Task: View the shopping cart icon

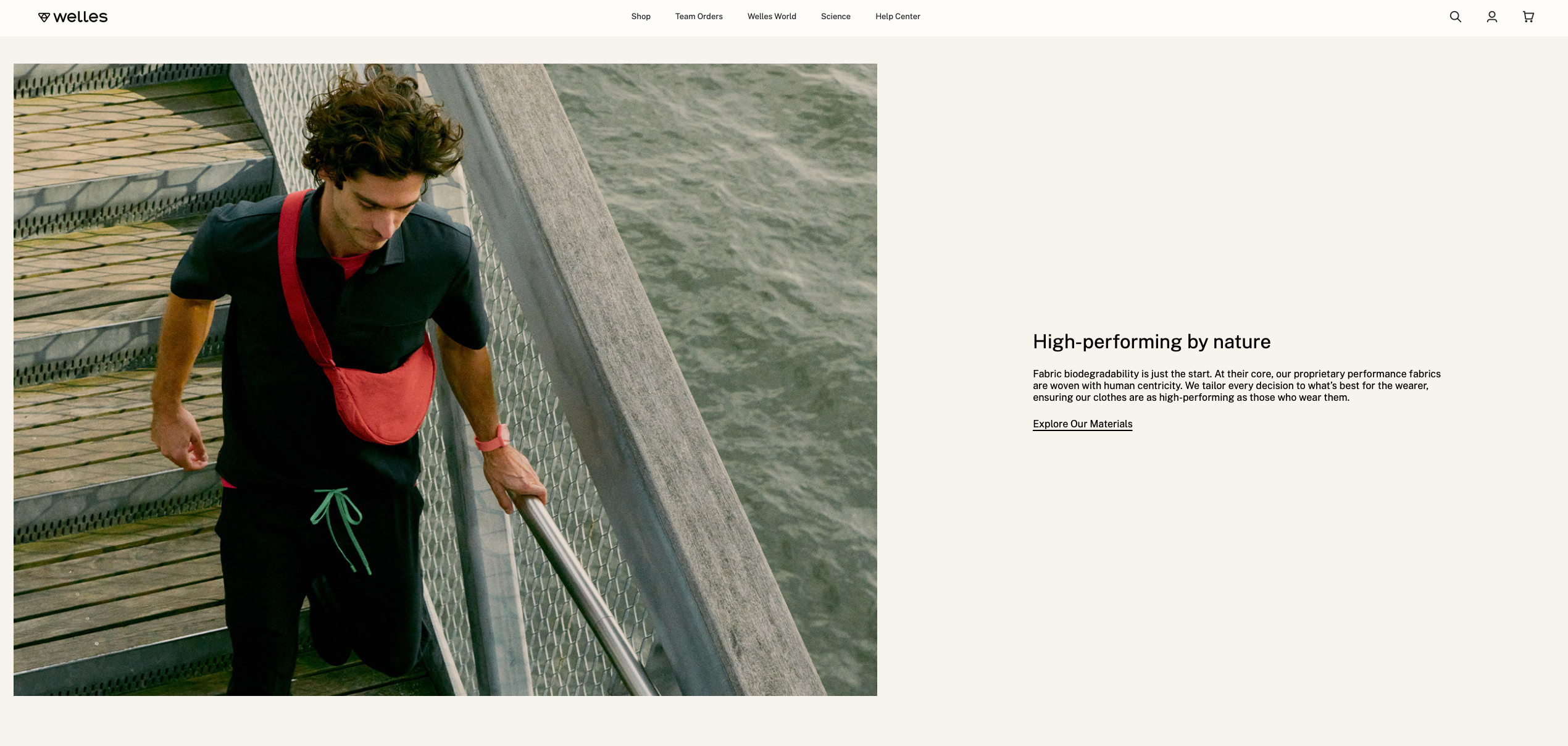Action: 1528,17
